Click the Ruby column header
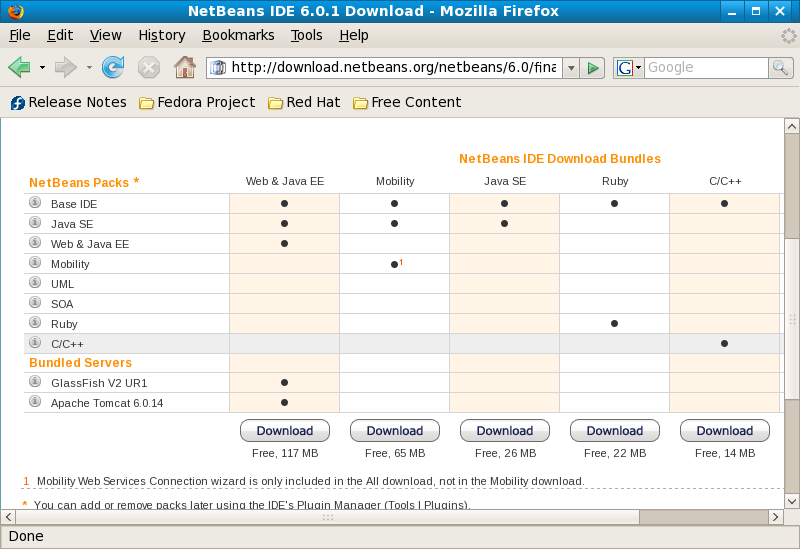 [615, 181]
